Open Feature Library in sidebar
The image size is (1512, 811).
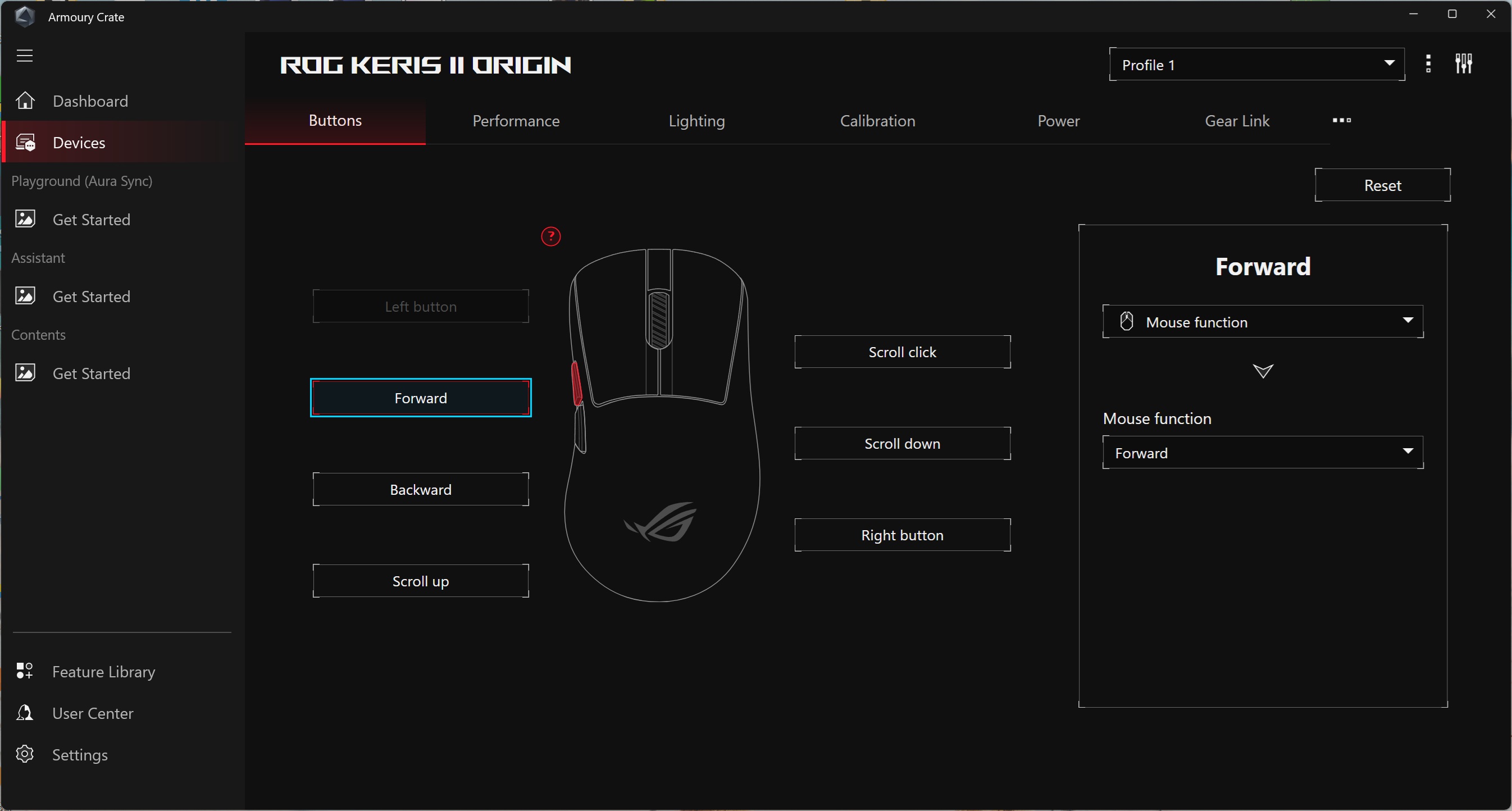point(122,671)
